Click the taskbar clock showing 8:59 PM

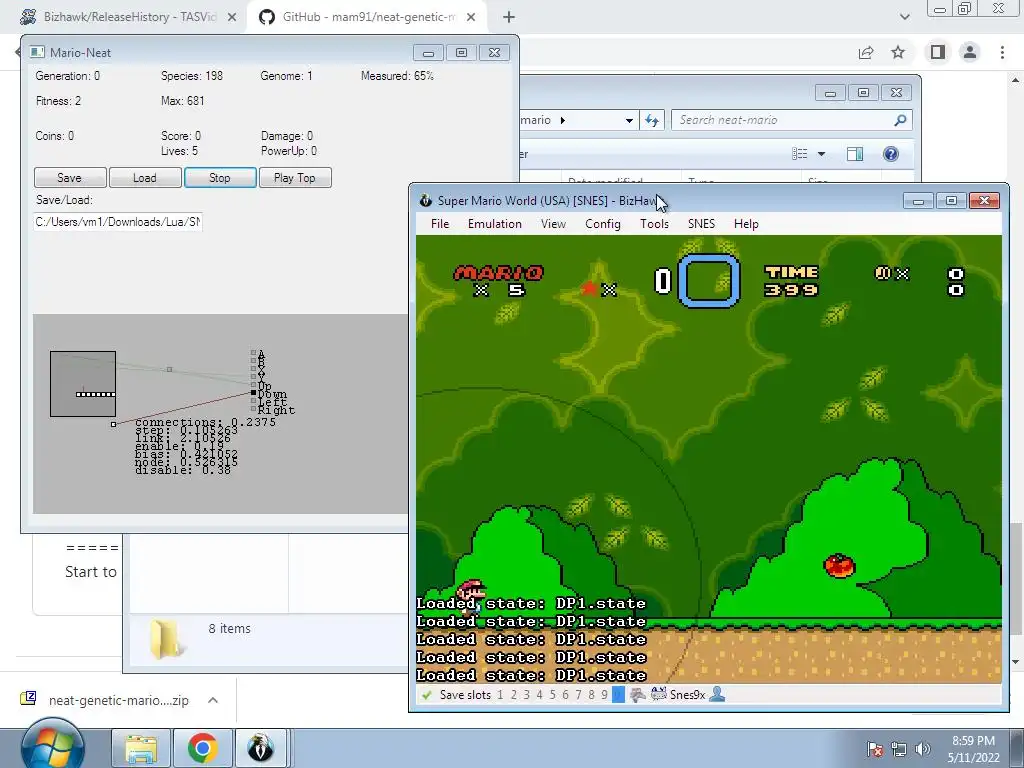(973, 749)
